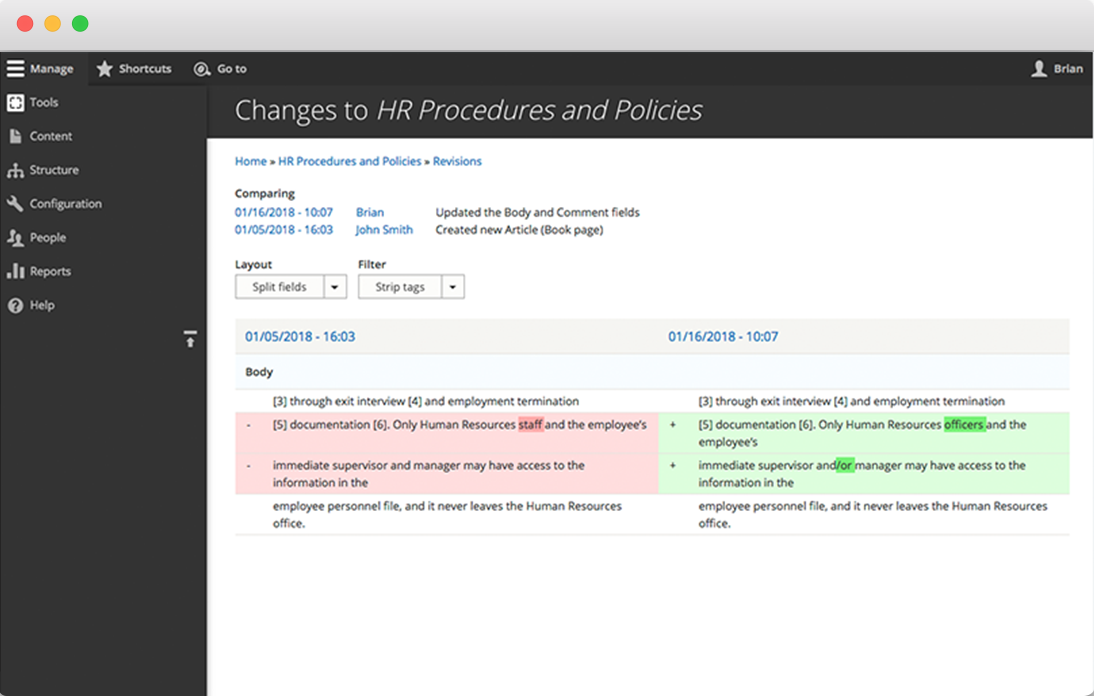
Task: Click the 'Body' field label row
Action: [652, 372]
